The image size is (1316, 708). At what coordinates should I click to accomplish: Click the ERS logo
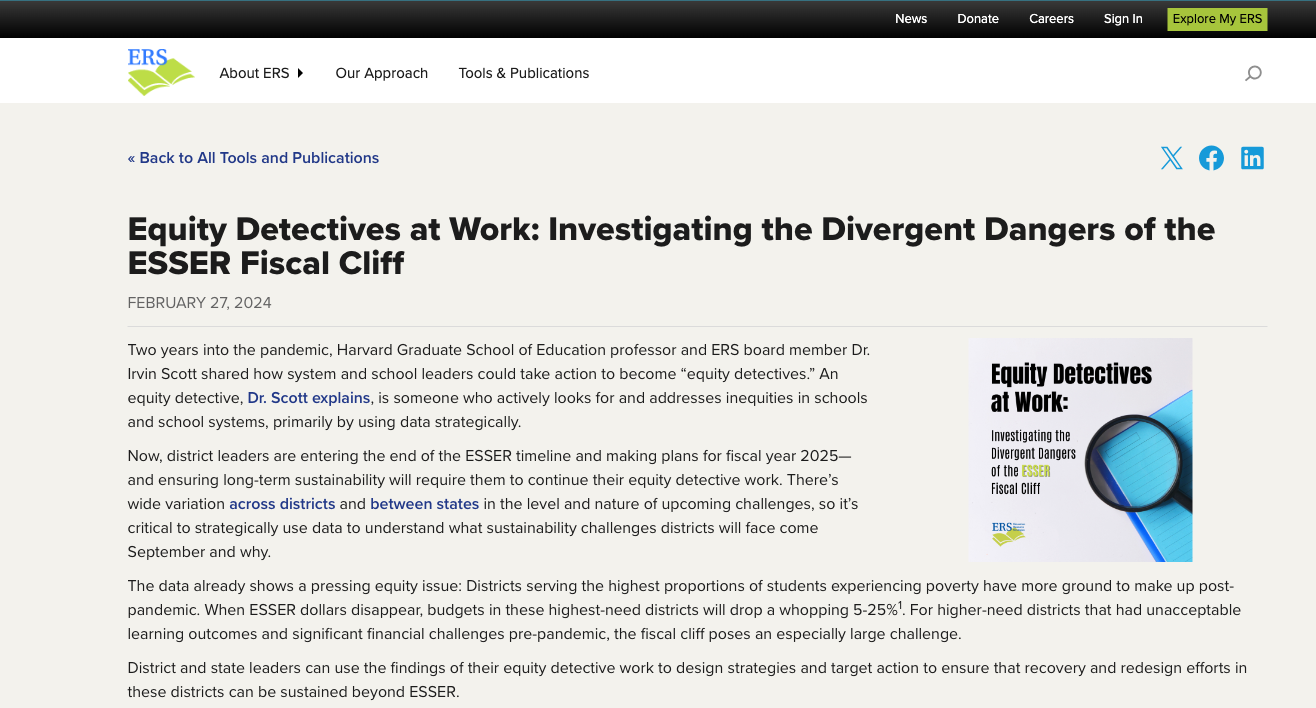coord(160,70)
